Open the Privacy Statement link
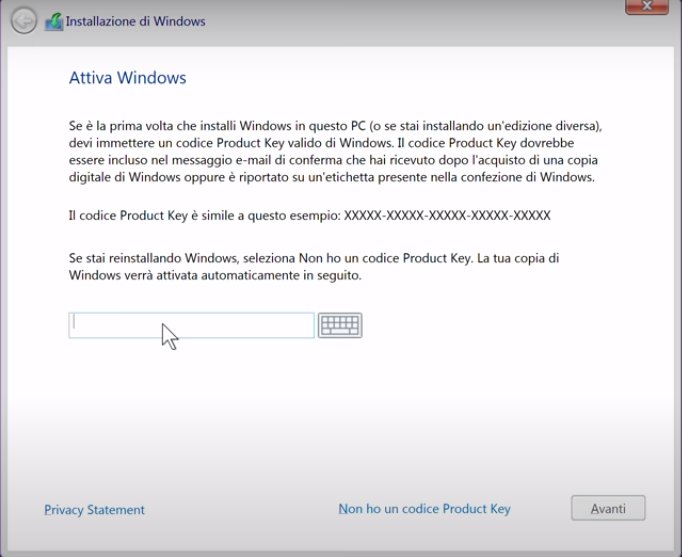This screenshot has width=682, height=557. tap(94, 510)
